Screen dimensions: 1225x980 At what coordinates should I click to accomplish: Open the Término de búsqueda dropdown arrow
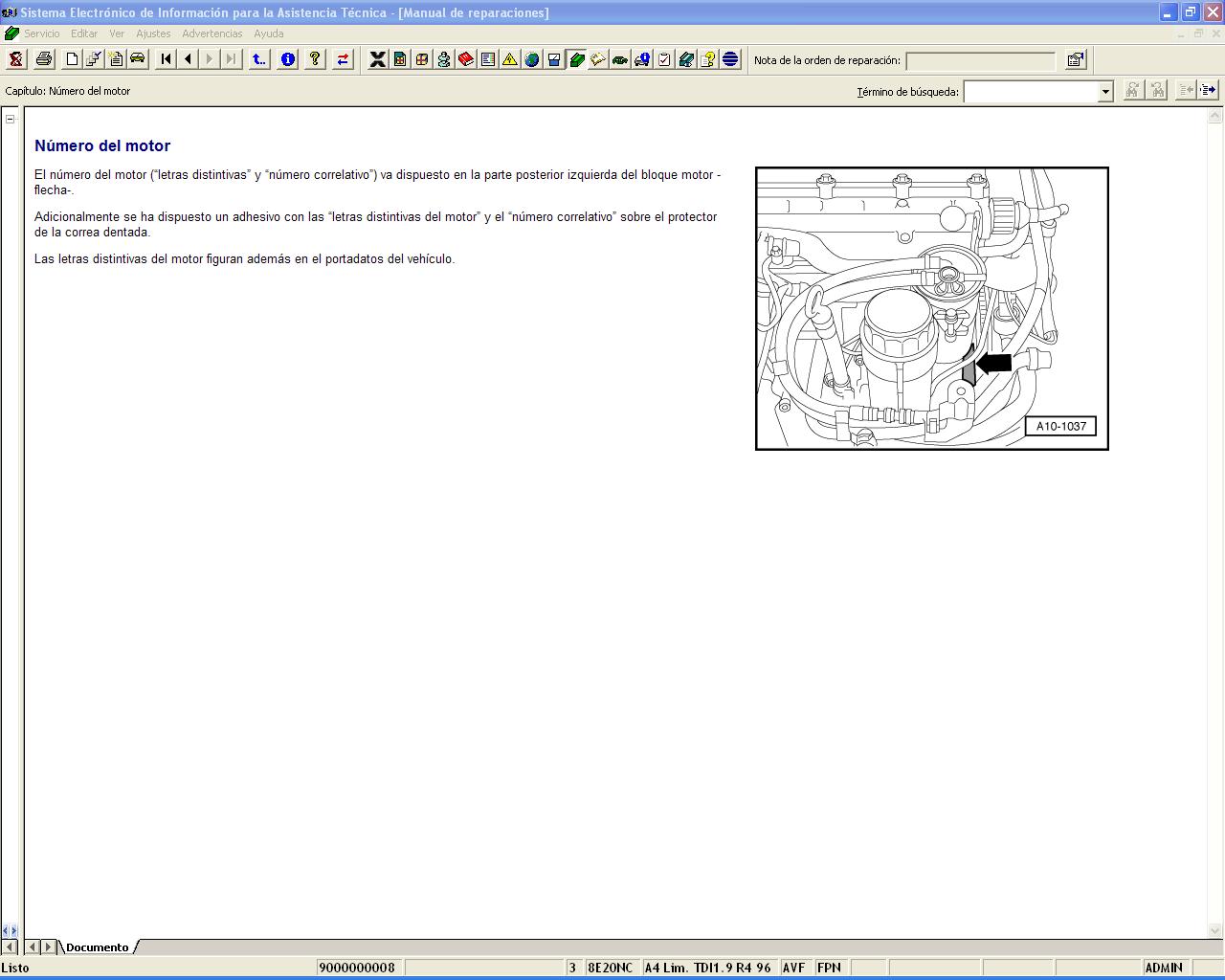click(x=1105, y=92)
